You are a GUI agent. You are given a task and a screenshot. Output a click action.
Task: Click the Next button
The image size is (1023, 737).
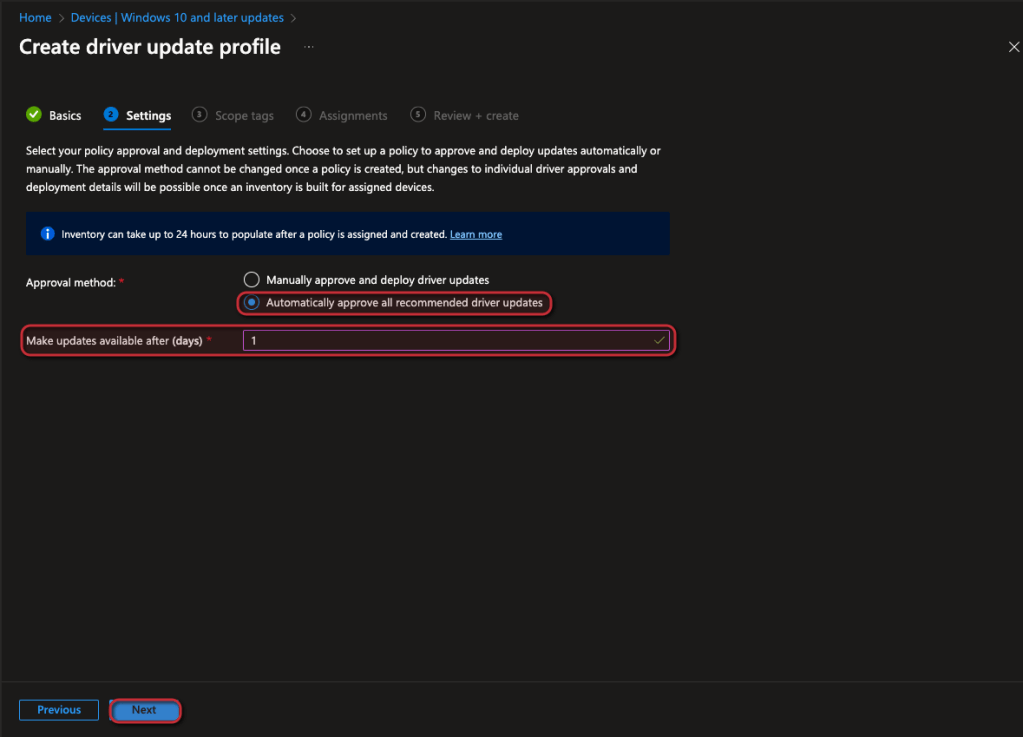coord(145,710)
